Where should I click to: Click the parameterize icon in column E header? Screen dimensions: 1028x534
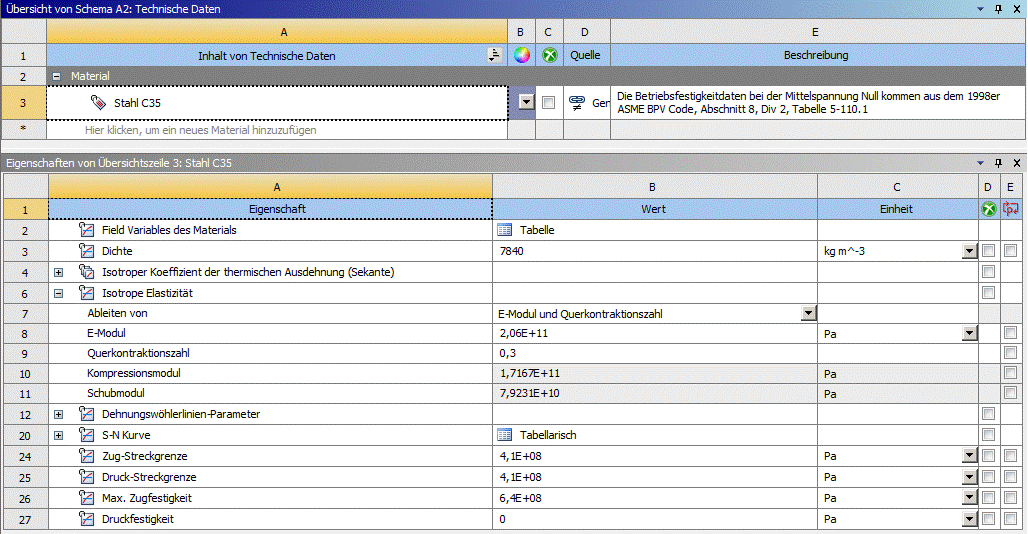pyautogui.click(x=1011, y=210)
